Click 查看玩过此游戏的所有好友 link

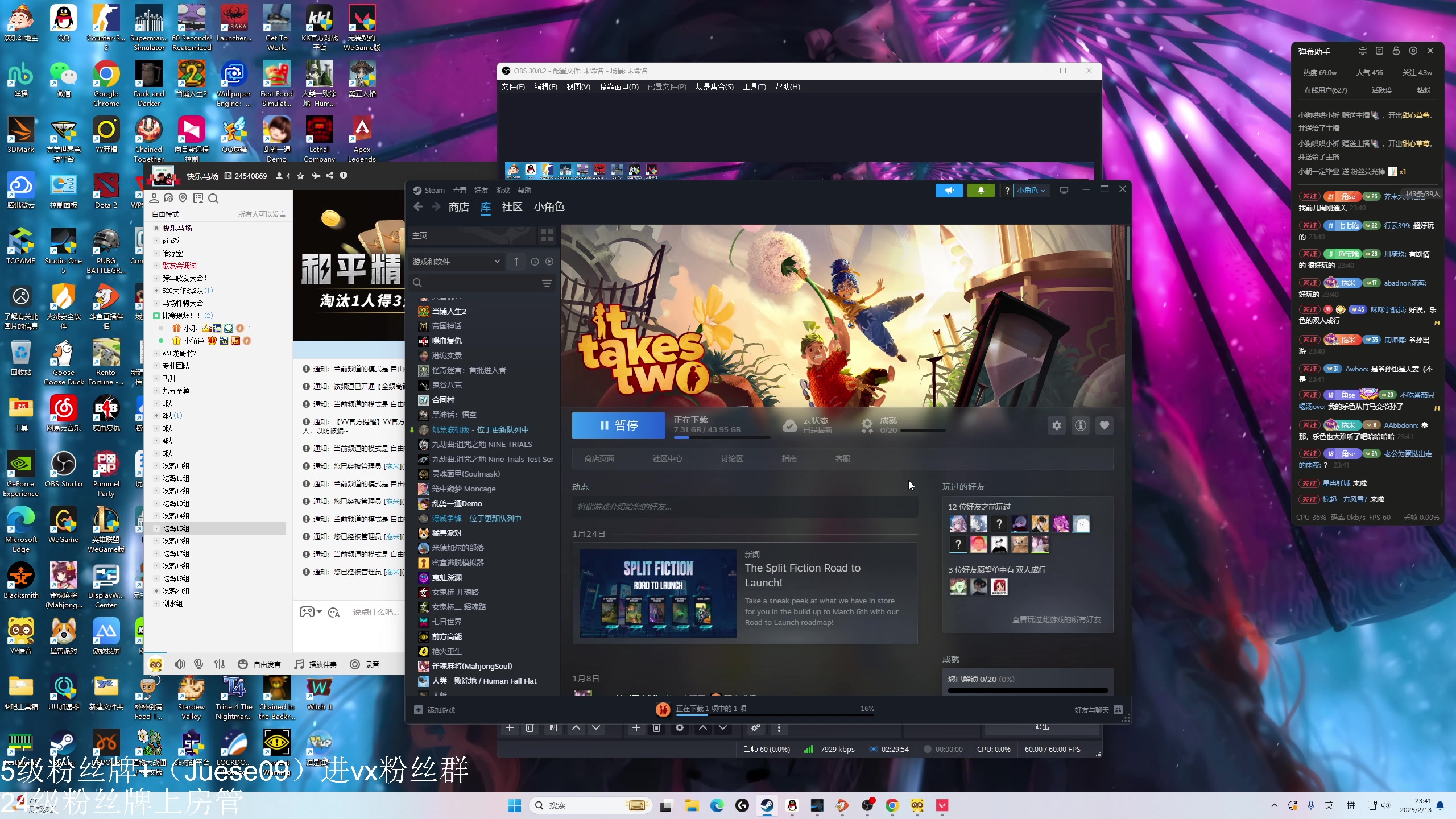tap(1057, 619)
